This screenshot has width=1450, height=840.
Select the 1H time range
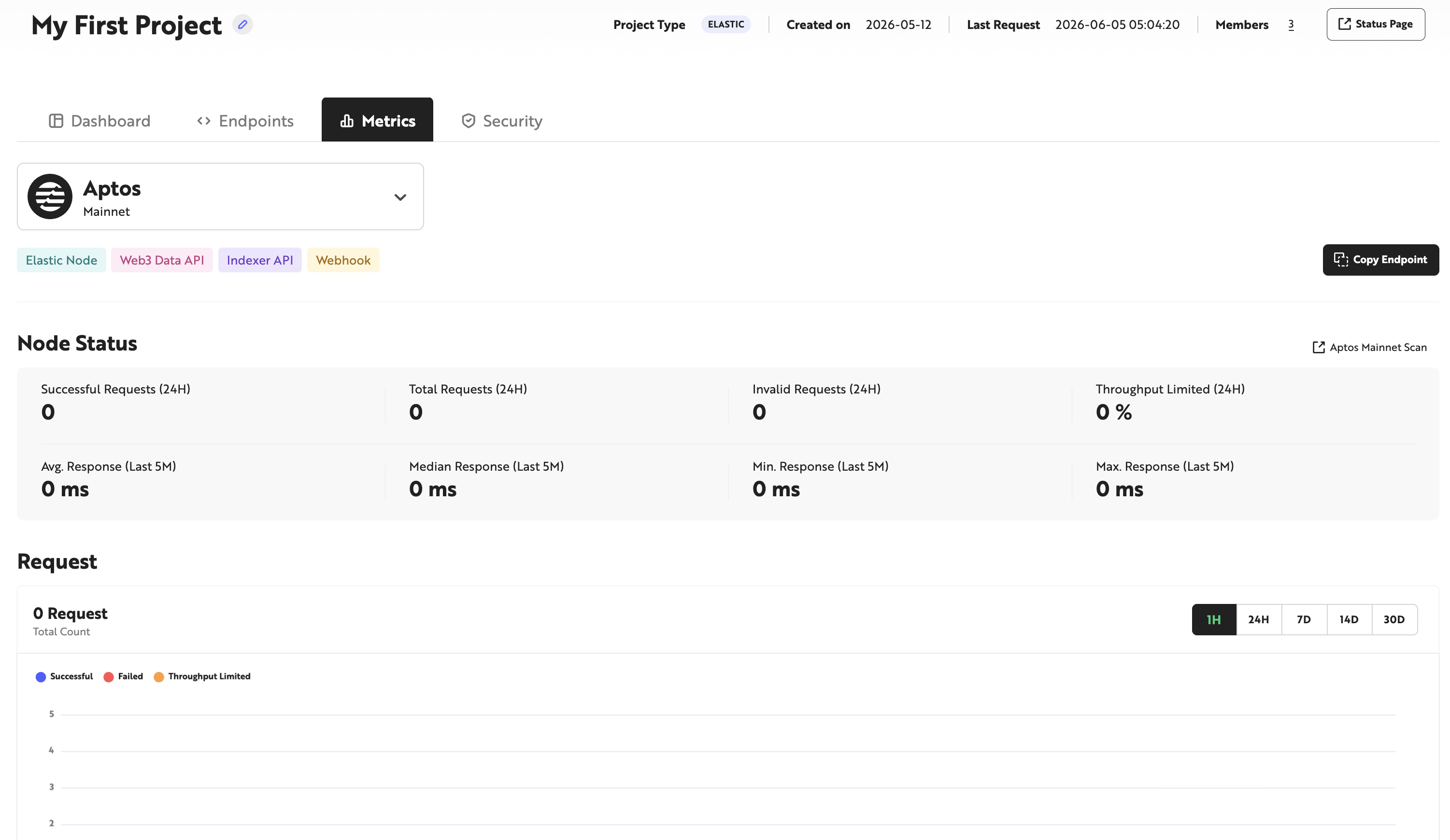point(1214,619)
